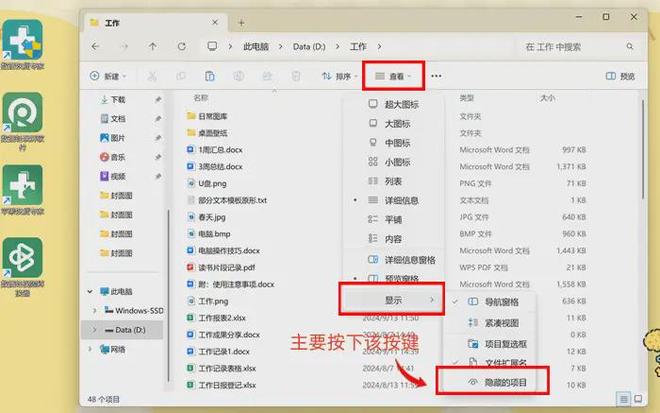Collapse 此电脑 in navigation tree
660x413 pixels.
90,291
